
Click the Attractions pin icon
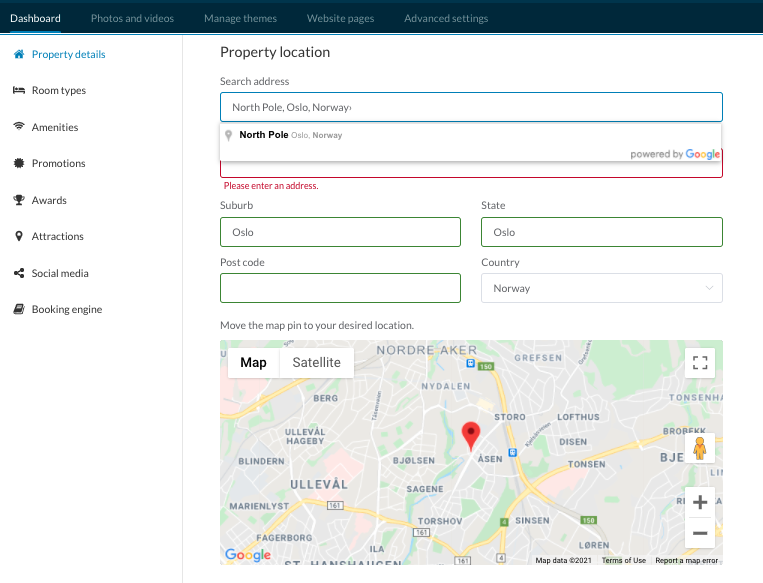pos(18,236)
